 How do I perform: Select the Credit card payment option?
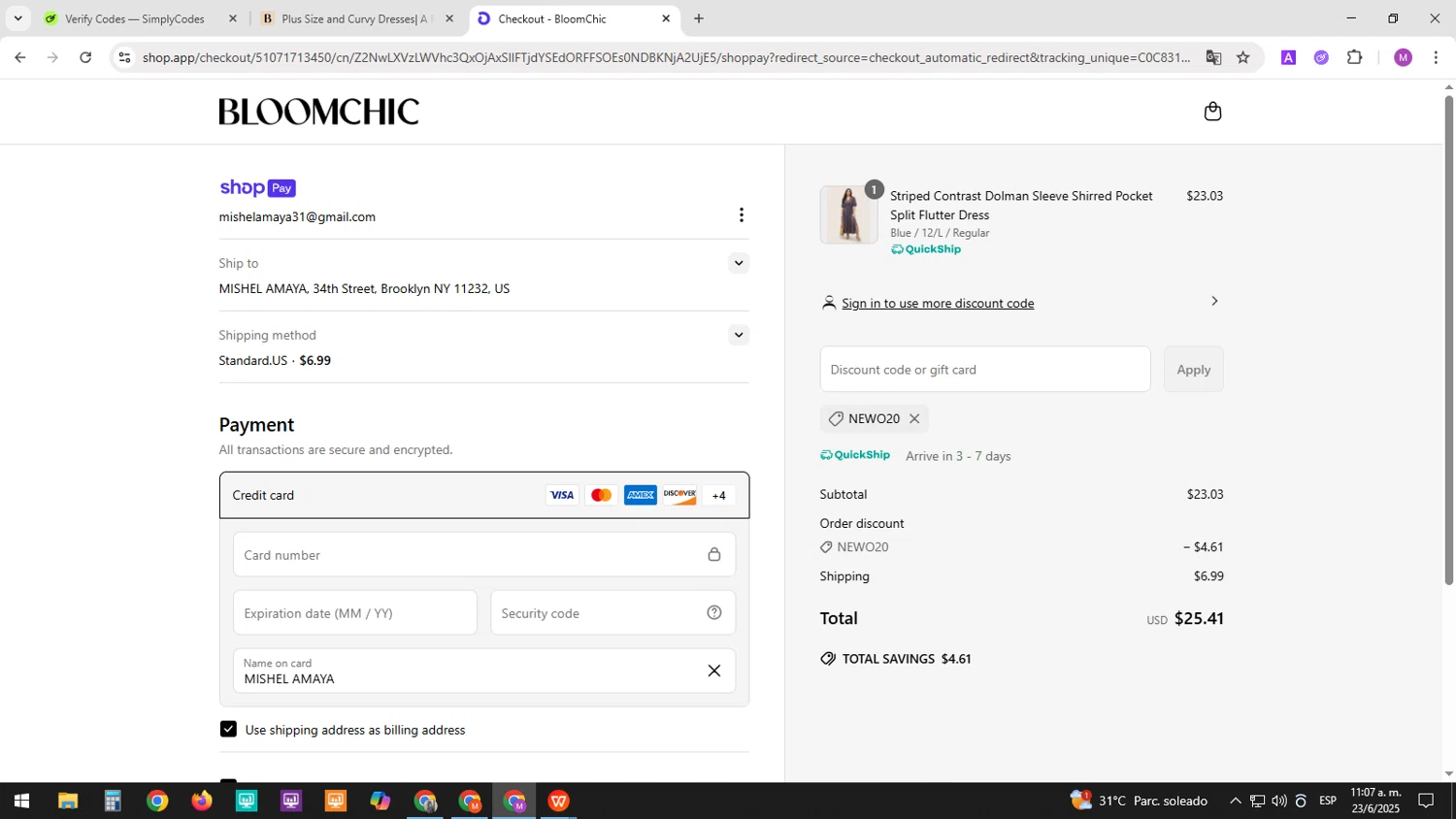coord(483,495)
